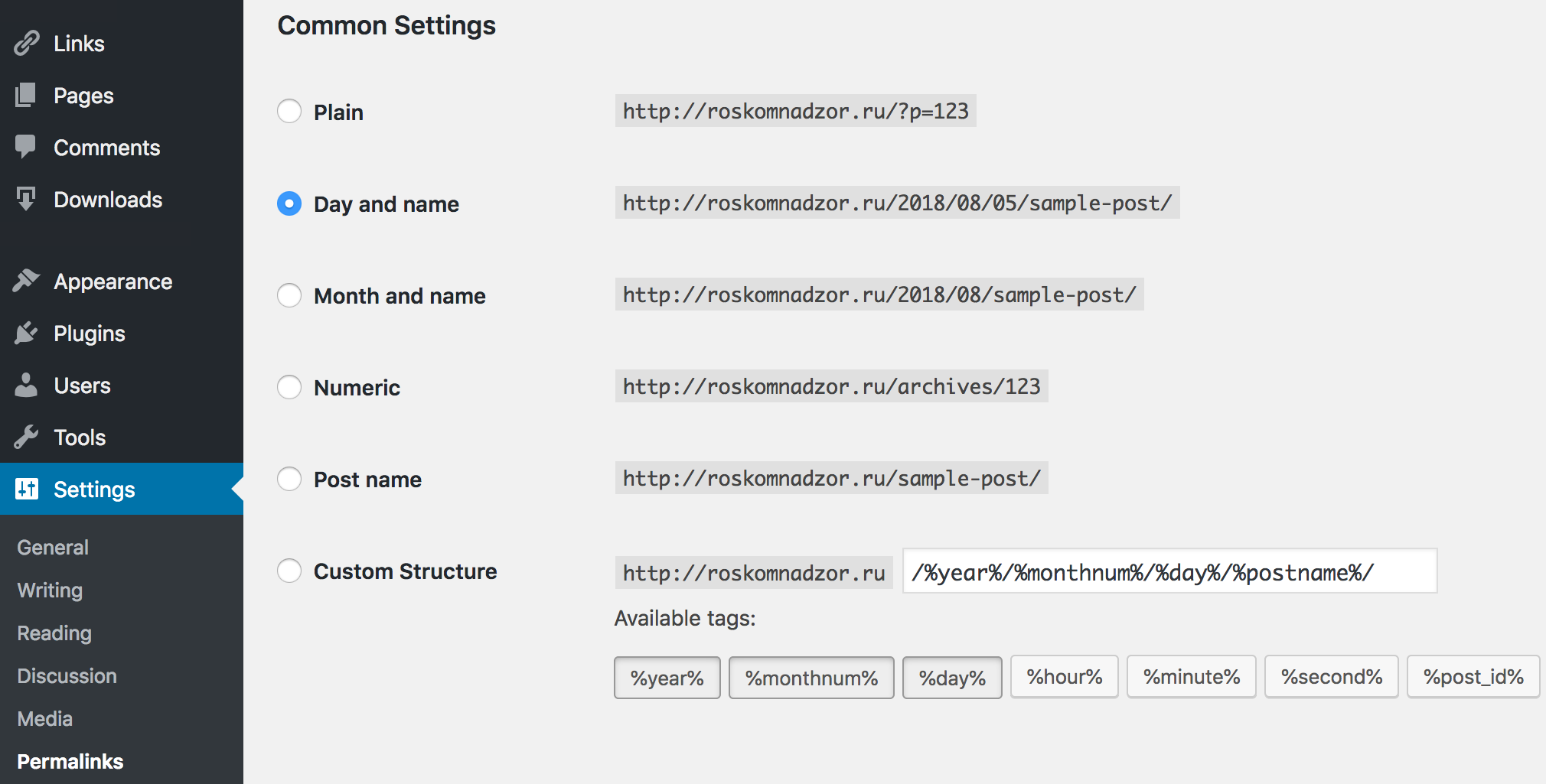
Task: Add the %minute% tag
Action: point(1191,677)
